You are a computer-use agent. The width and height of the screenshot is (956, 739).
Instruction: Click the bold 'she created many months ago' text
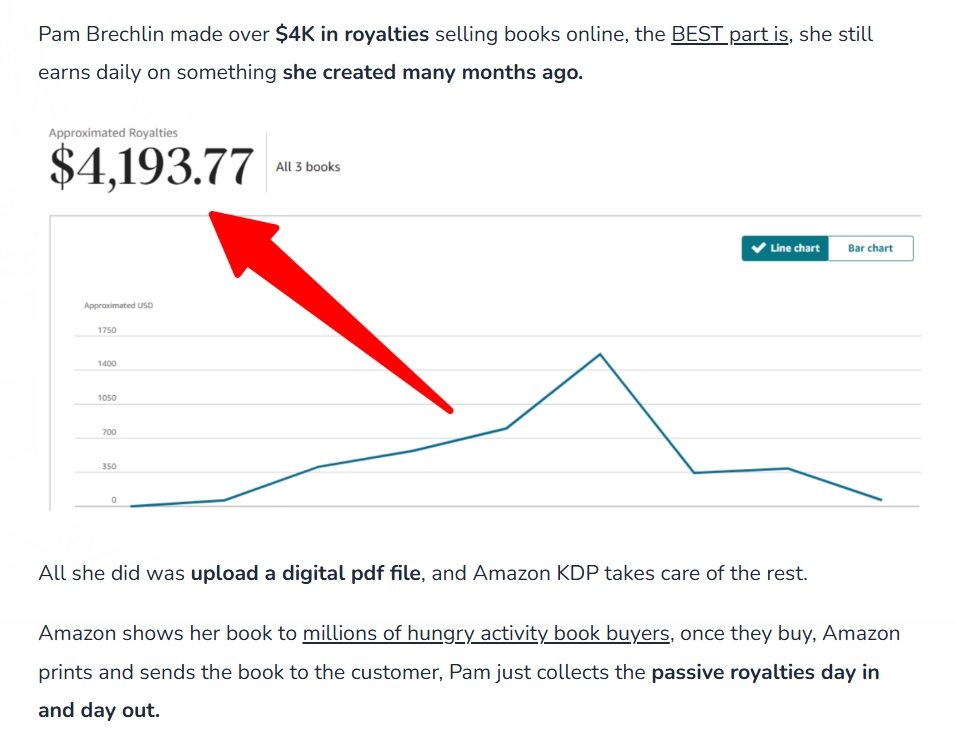pyautogui.click(x=432, y=72)
